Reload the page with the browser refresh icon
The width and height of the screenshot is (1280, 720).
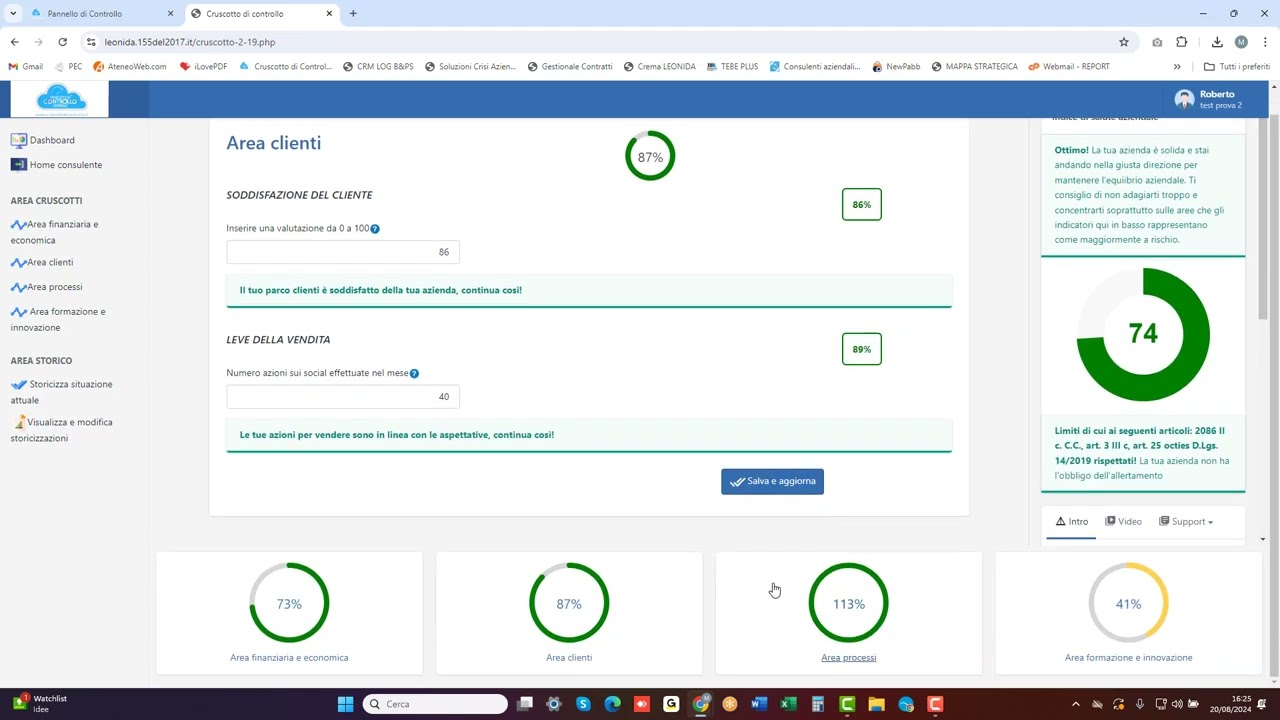pos(62,42)
